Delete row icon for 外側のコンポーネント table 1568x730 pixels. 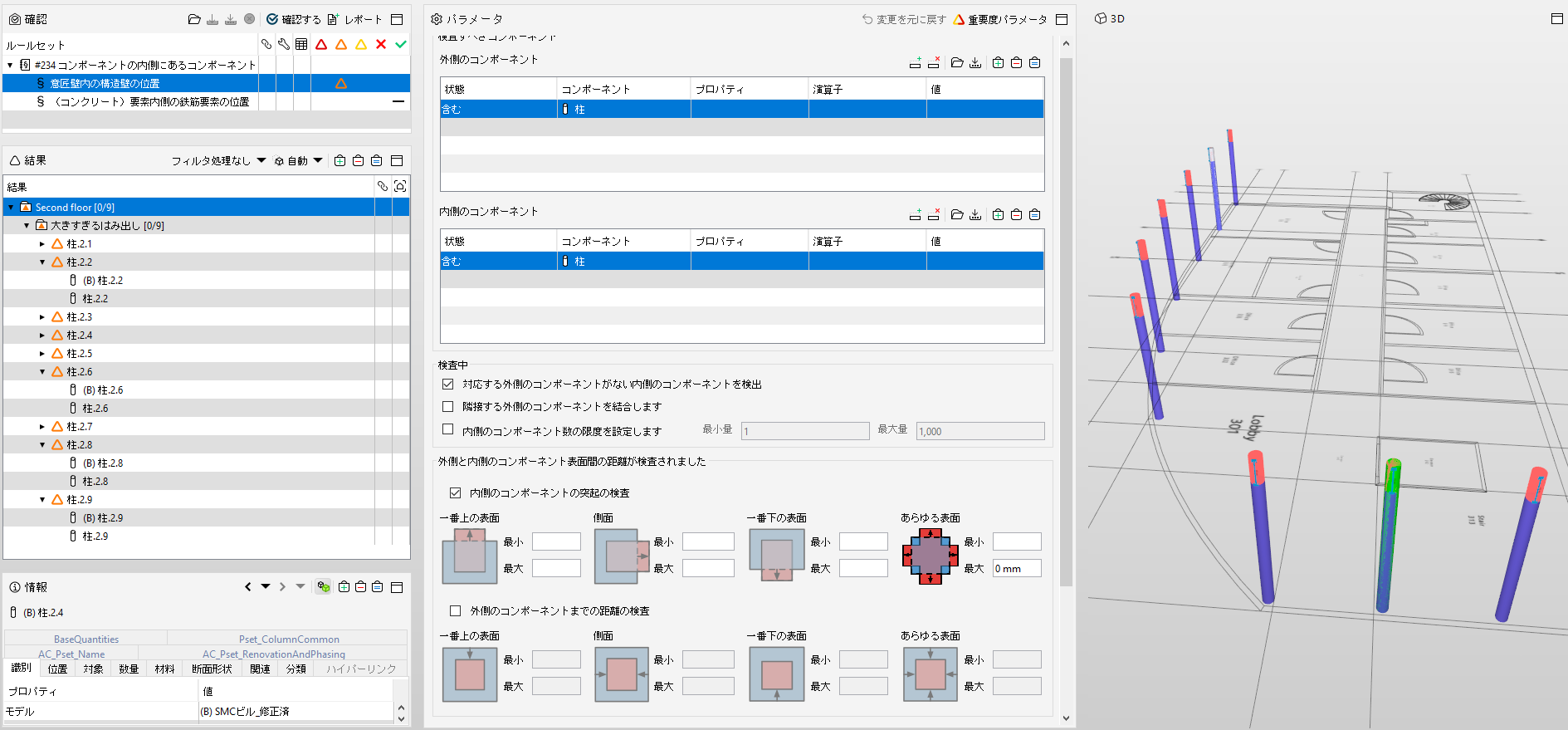click(934, 62)
